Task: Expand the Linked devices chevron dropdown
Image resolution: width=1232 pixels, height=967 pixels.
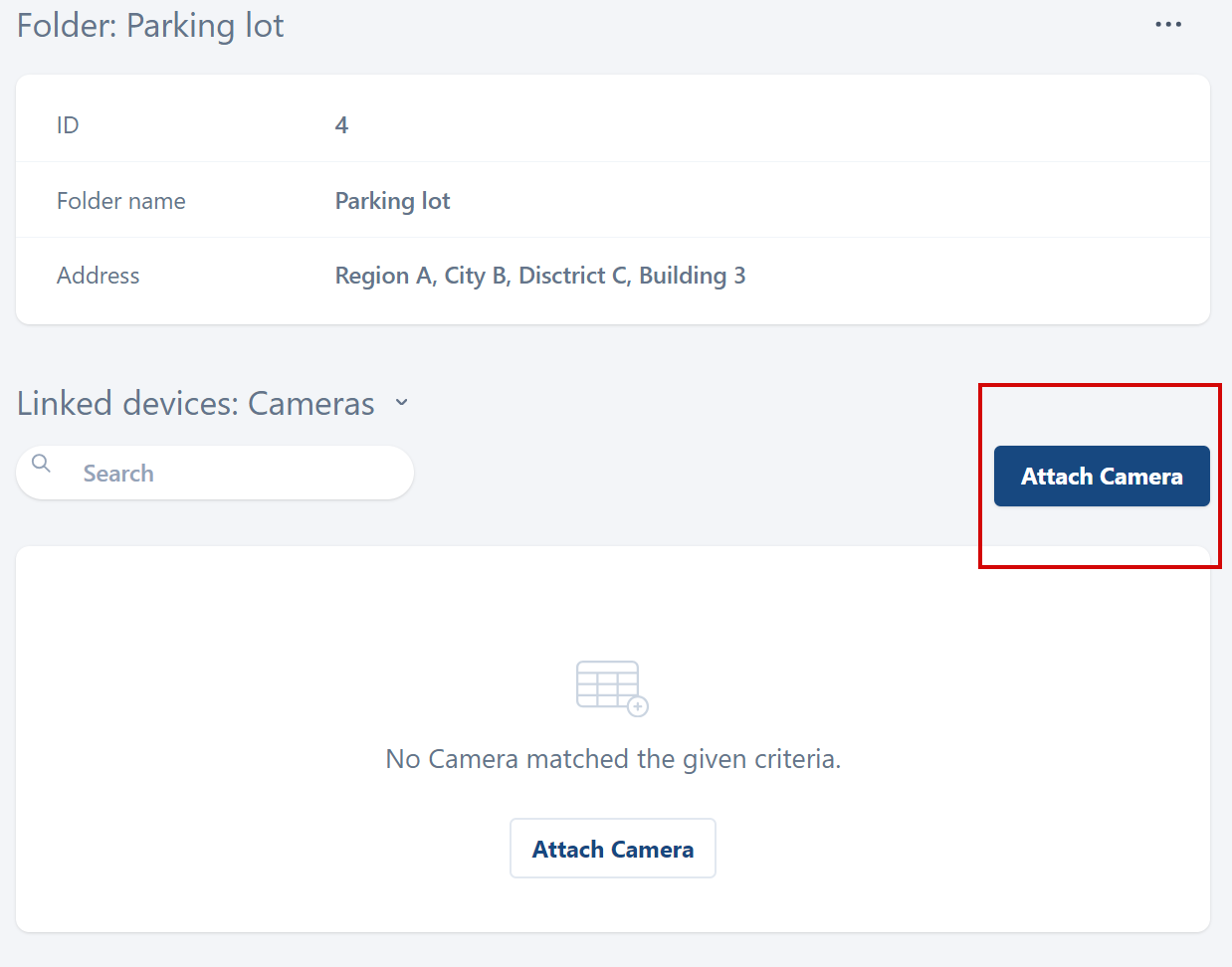Action: (401, 403)
